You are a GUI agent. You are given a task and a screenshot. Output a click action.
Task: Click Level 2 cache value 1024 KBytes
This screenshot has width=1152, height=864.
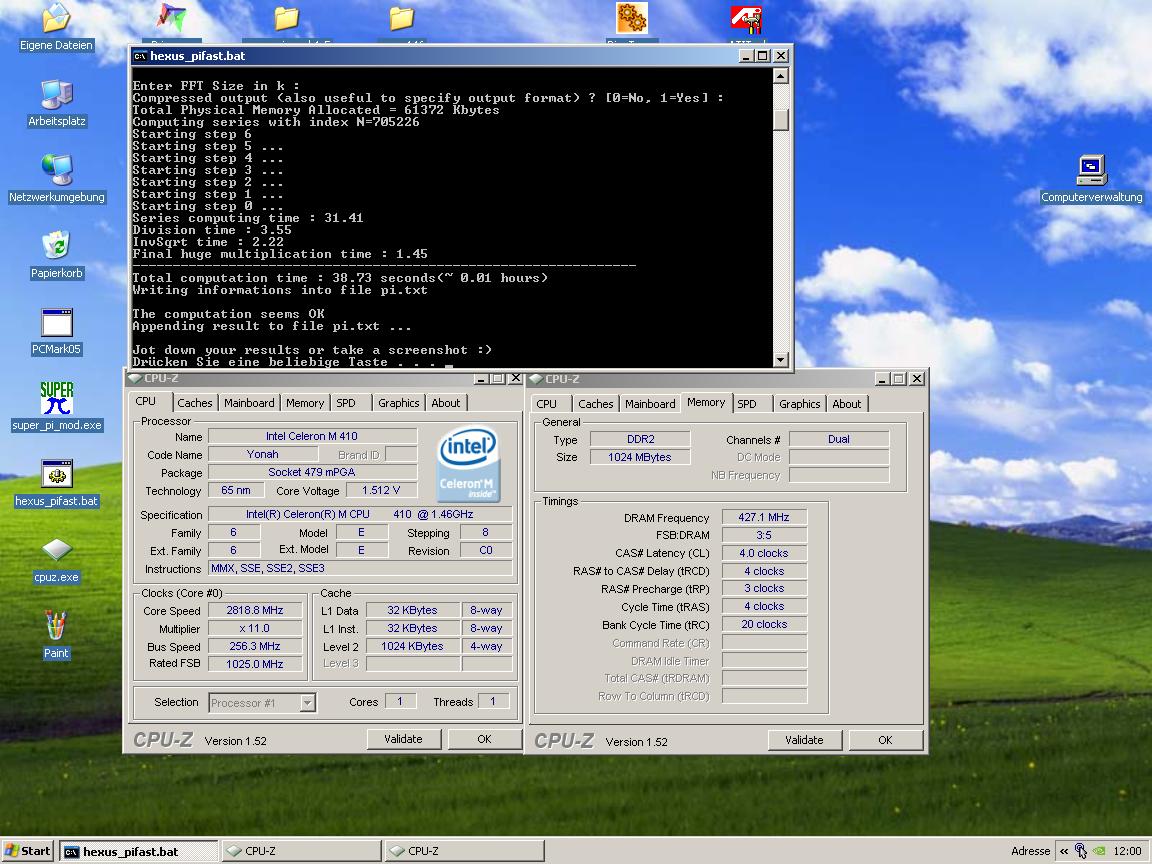(x=413, y=646)
